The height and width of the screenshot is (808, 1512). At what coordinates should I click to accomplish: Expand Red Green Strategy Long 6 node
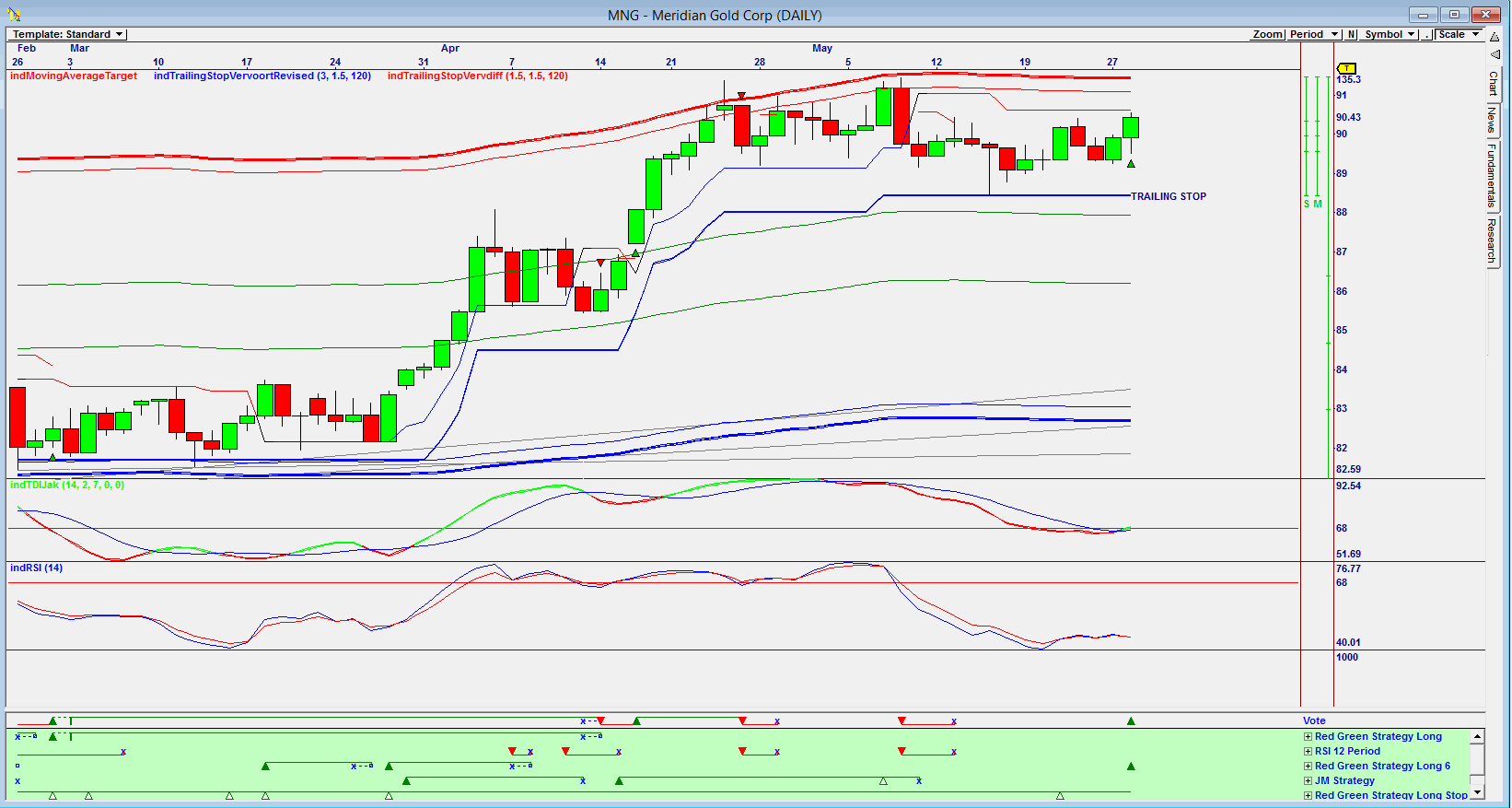coord(1308,766)
